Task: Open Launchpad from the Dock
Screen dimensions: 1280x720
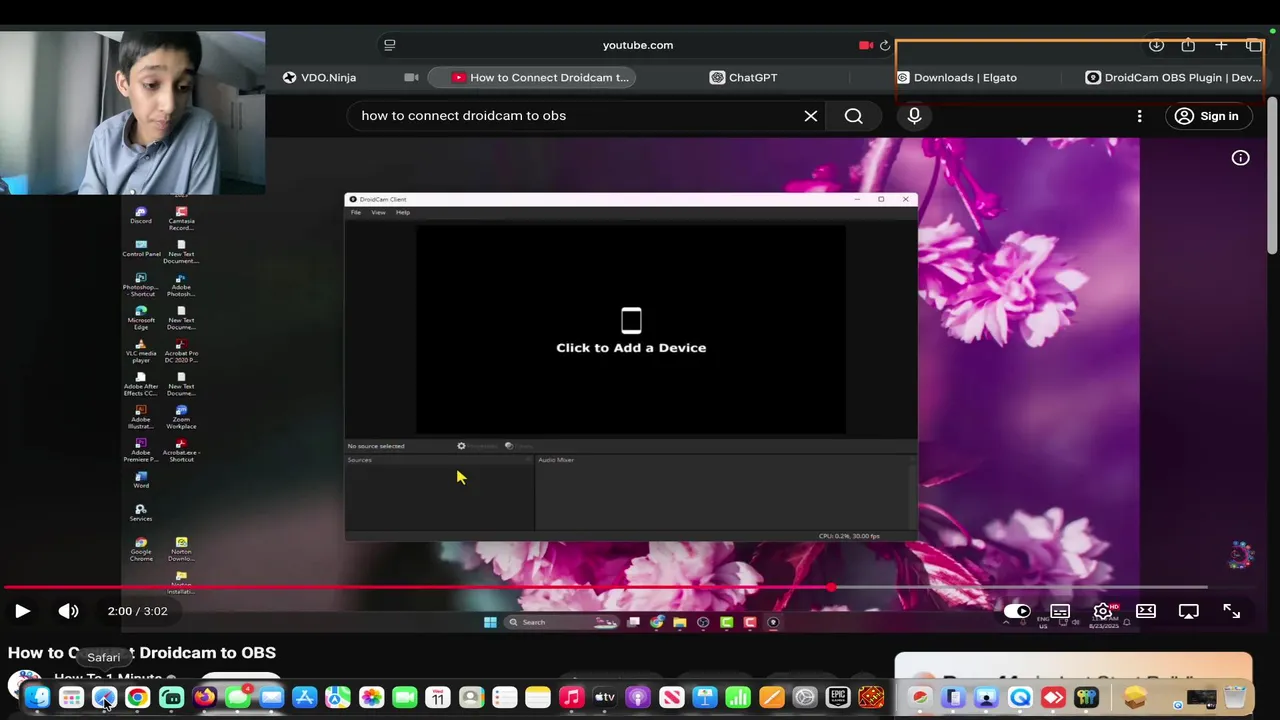Action: [71, 697]
